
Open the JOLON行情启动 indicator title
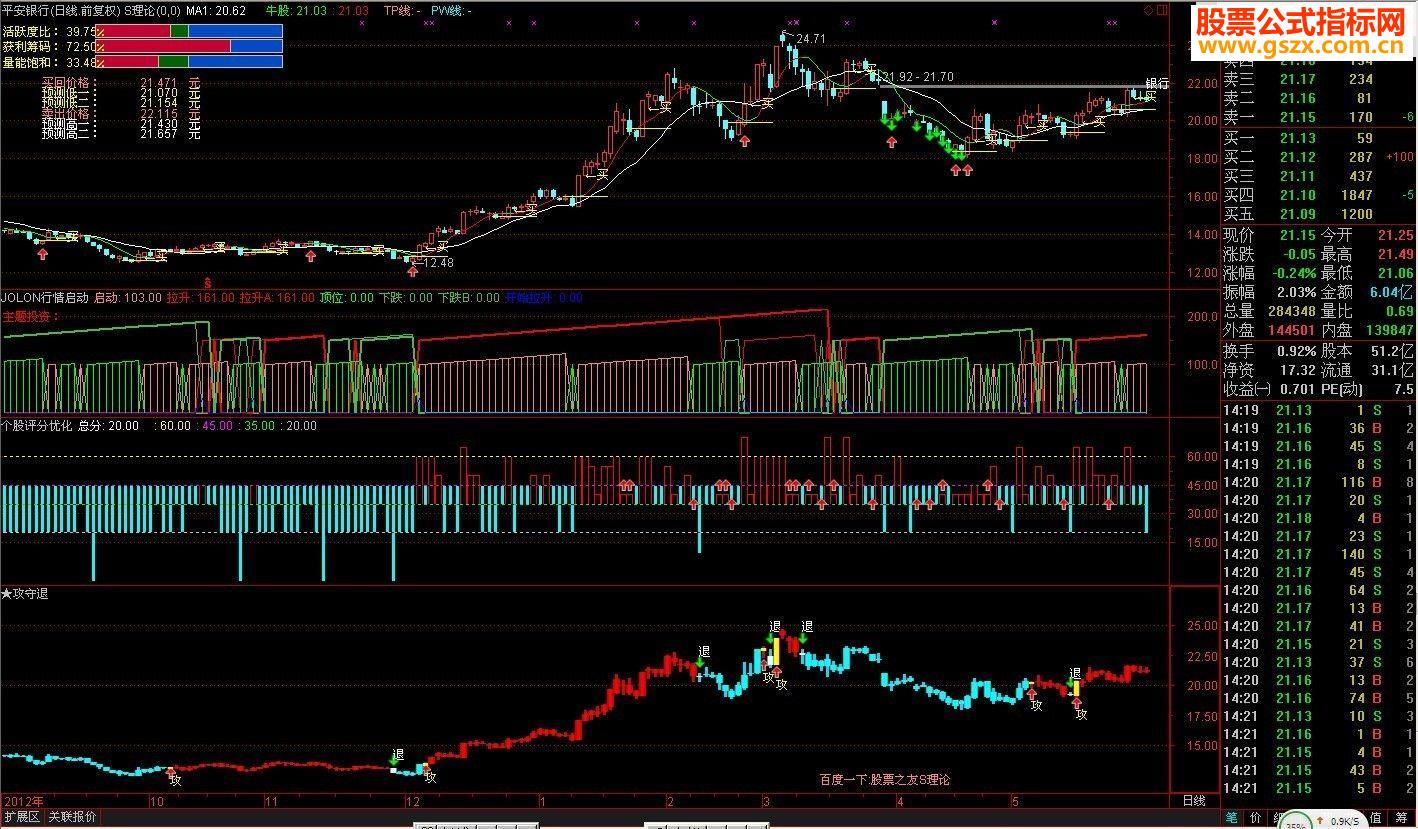[x=45, y=297]
